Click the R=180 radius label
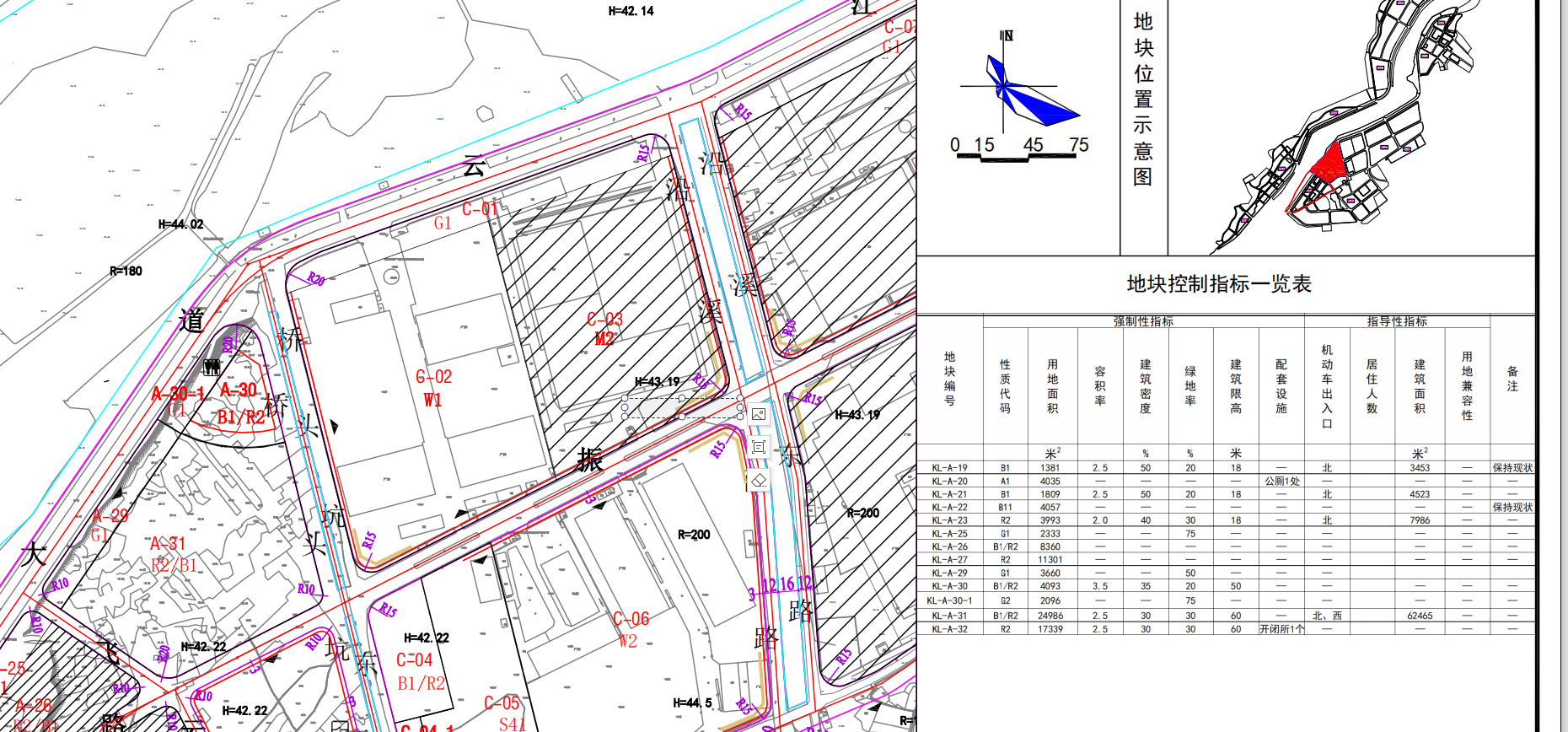 click(x=126, y=271)
